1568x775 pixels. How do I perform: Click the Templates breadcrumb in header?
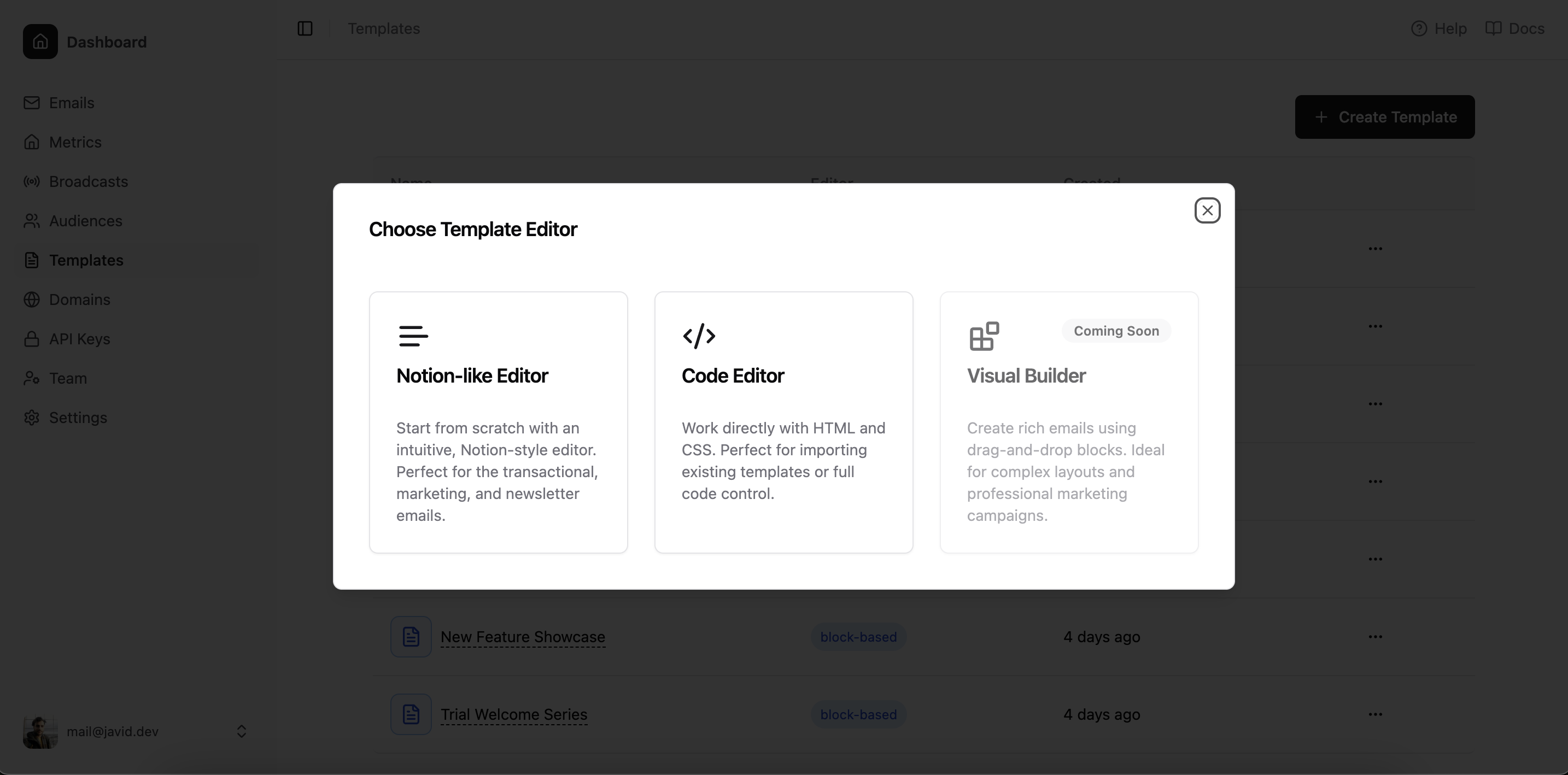383,28
